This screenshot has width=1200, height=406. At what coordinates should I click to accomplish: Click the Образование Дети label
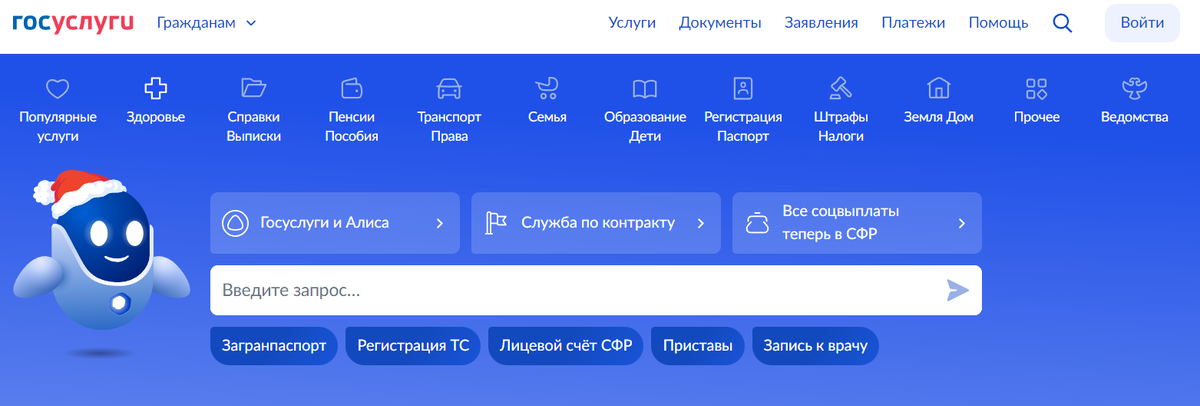click(x=645, y=127)
